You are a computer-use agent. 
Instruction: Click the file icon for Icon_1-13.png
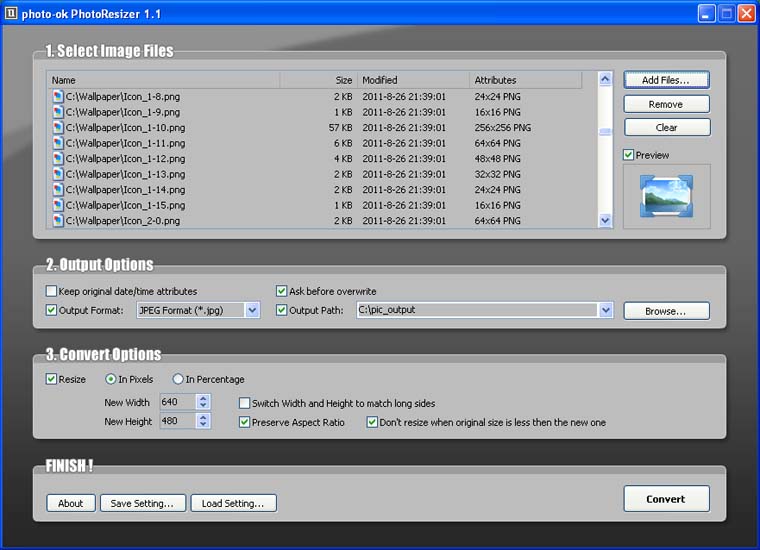pos(58,174)
